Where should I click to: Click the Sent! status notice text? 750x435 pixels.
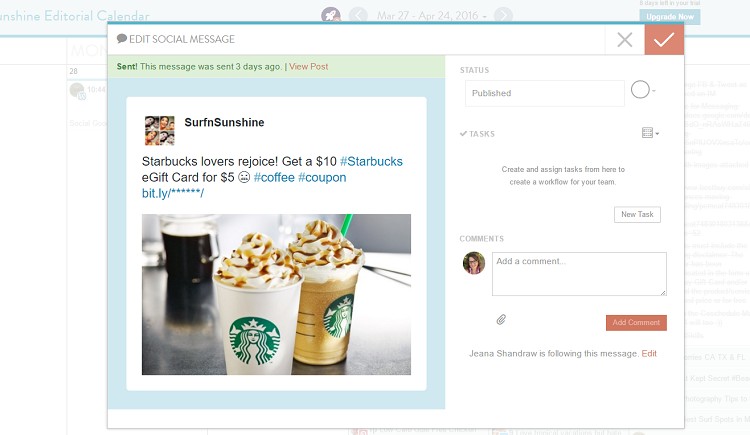coord(199,67)
